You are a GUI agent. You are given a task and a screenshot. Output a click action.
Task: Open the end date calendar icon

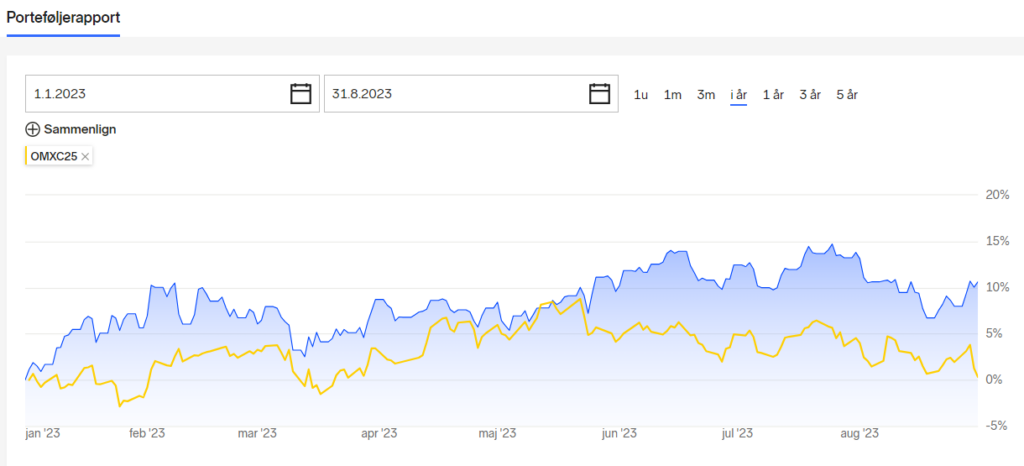tap(600, 94)
